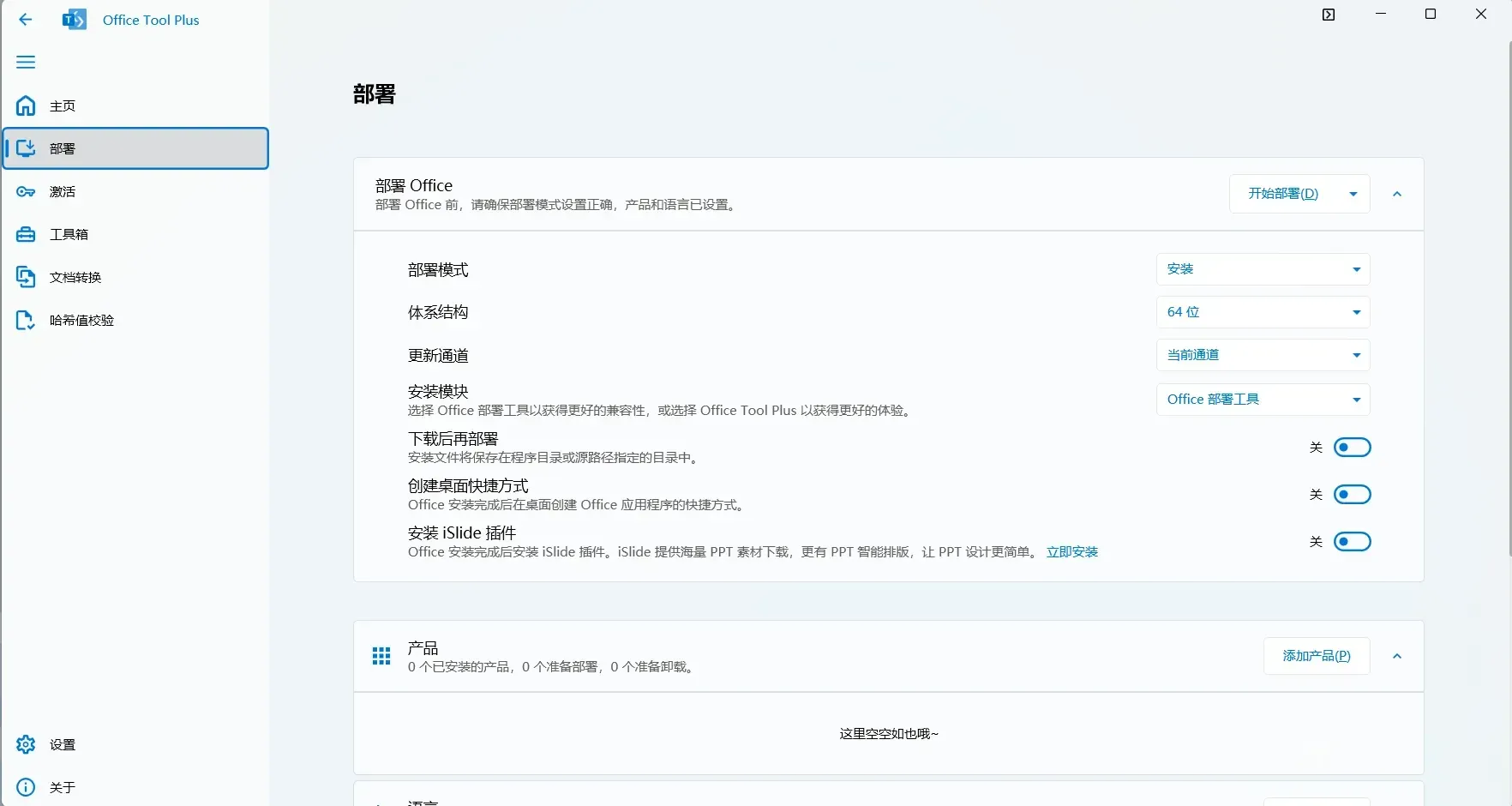Click the key icon beside 激活
Screen dimensions: 1512x806
[26, 191]
